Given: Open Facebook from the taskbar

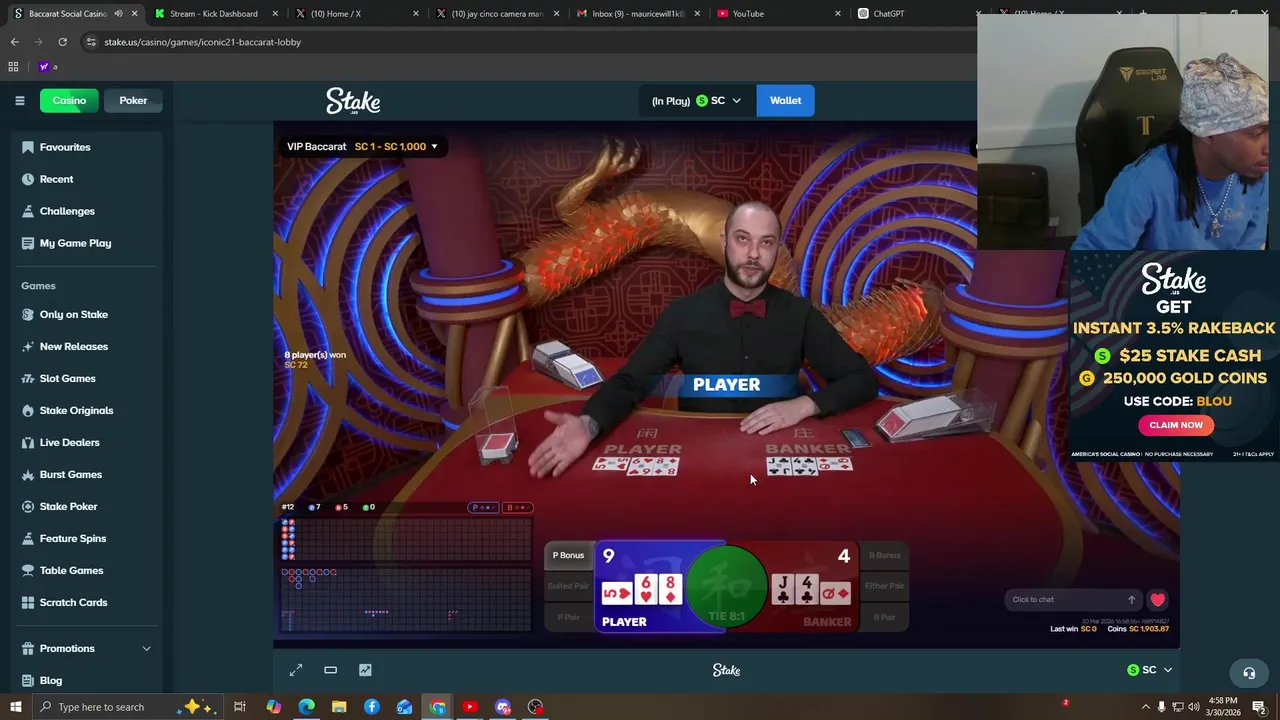Looking at the screenshot, I should tap(372, 707).
